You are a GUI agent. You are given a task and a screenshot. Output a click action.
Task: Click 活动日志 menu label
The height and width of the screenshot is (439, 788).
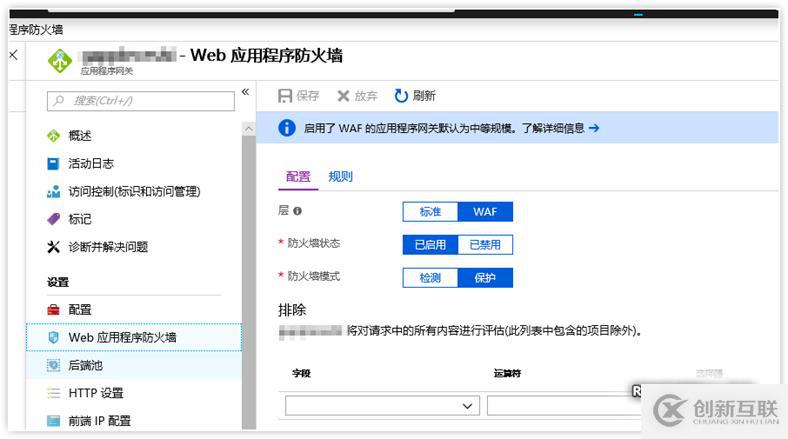[91, 163]
